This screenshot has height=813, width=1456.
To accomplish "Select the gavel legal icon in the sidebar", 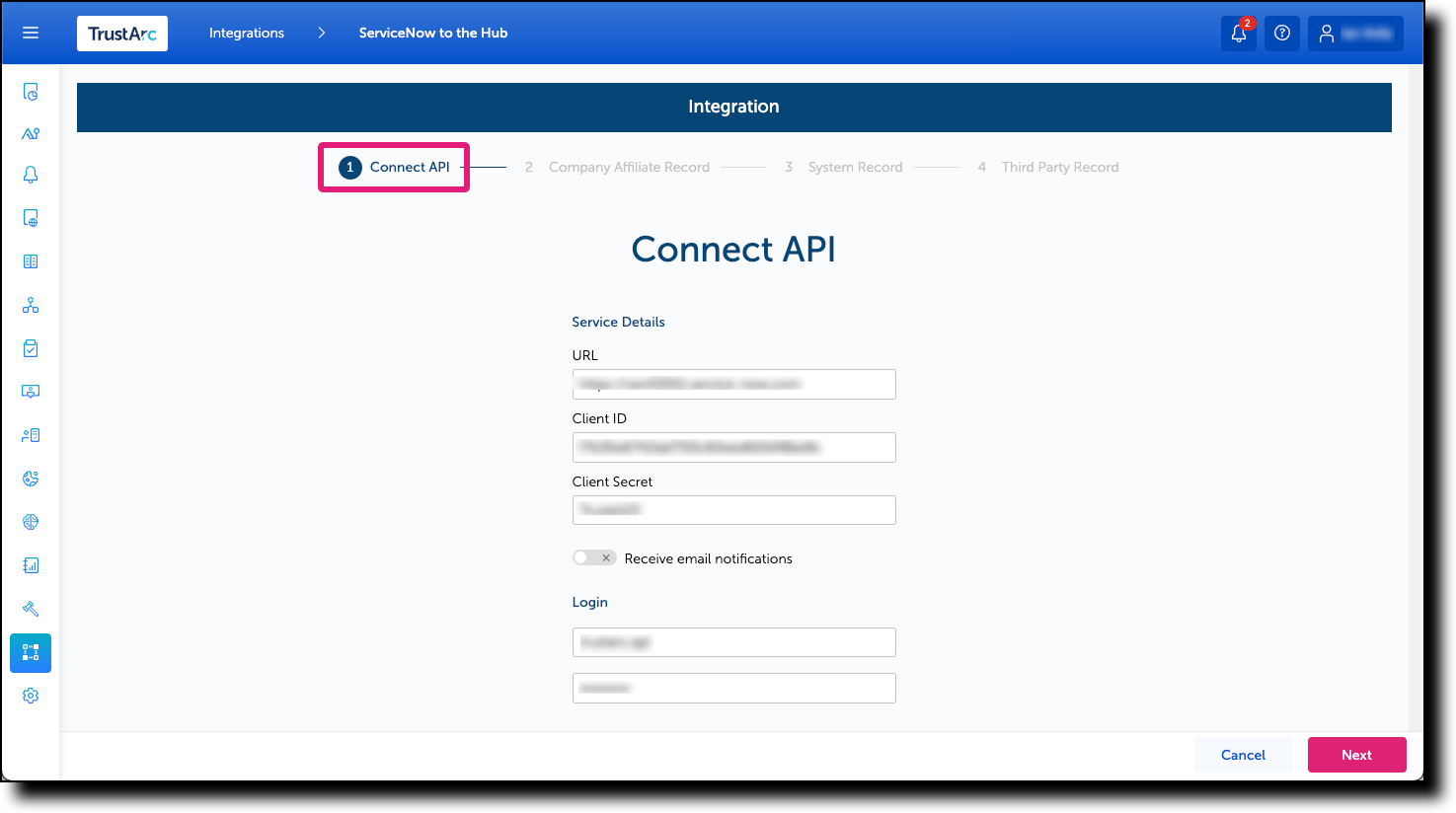I will click(30, 608).
